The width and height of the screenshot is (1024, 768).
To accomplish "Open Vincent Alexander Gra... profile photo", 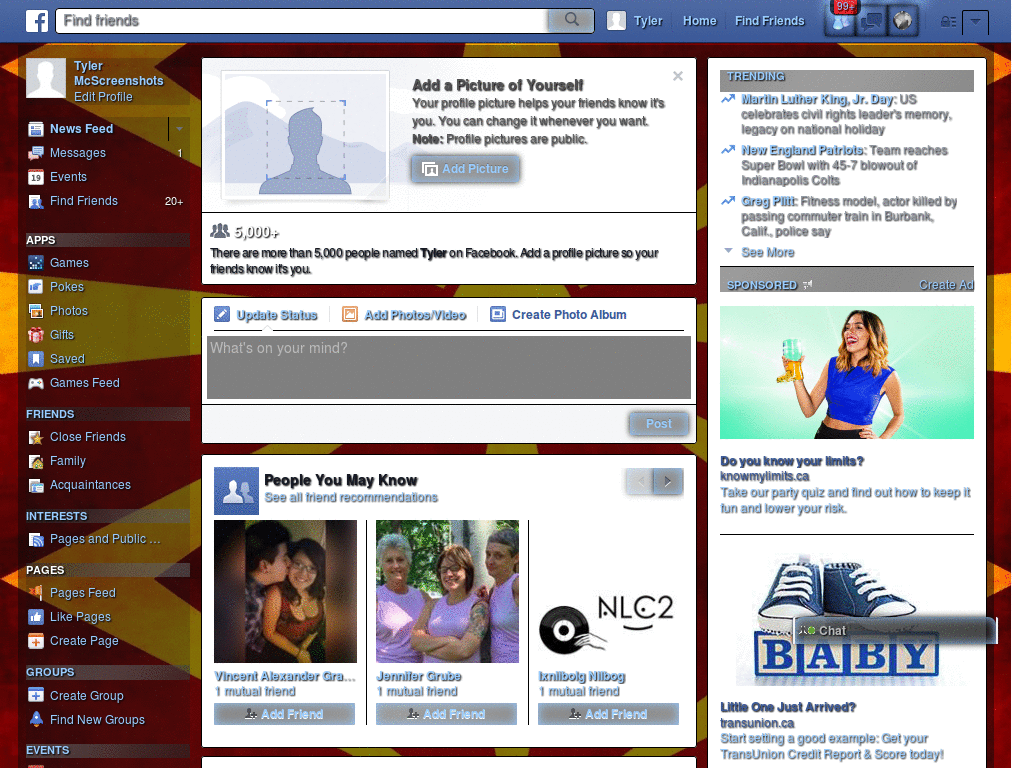I will click(x=285, y=592).
